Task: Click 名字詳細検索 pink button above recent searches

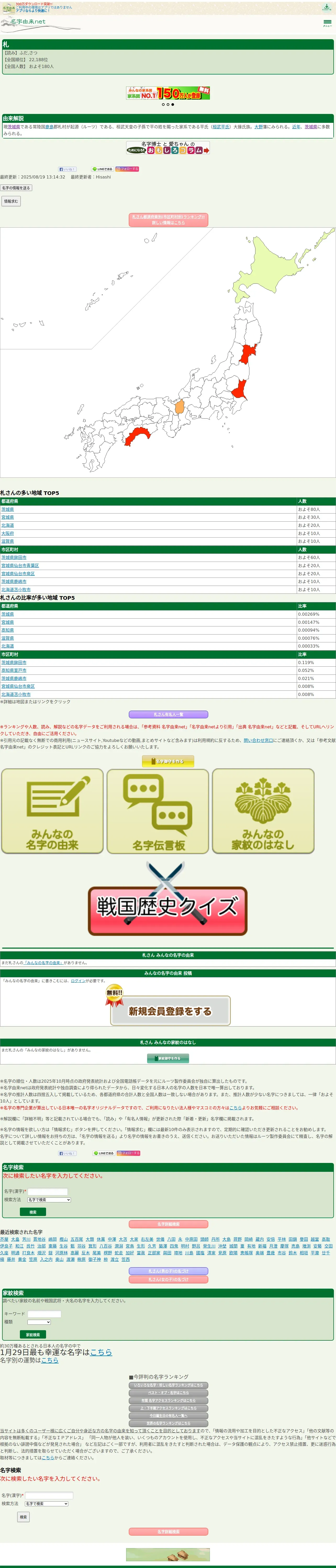Action: click(168, 1224)
